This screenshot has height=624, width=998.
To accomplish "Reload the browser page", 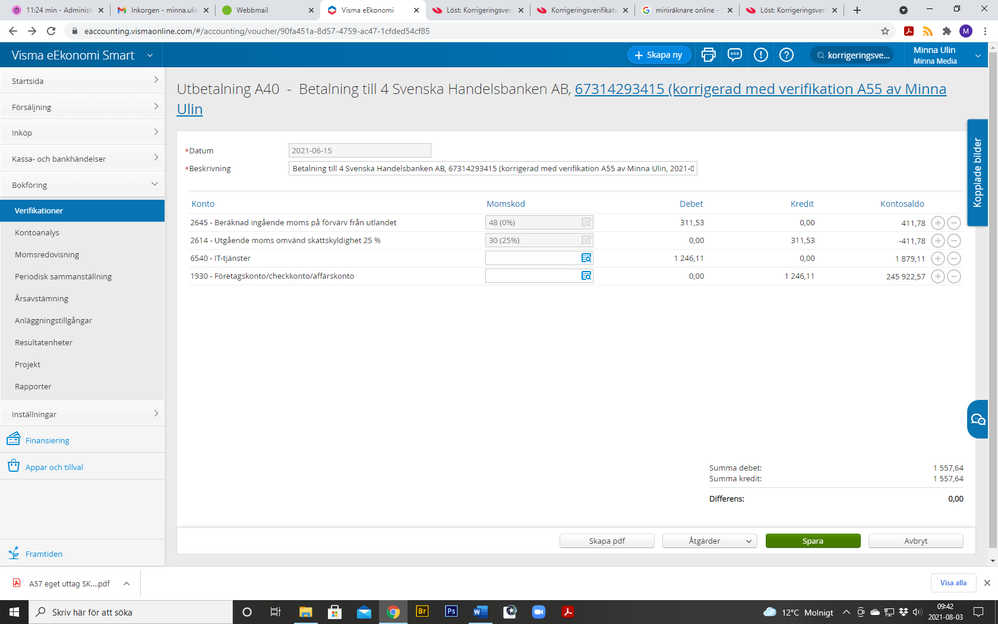I will point(51,31).
